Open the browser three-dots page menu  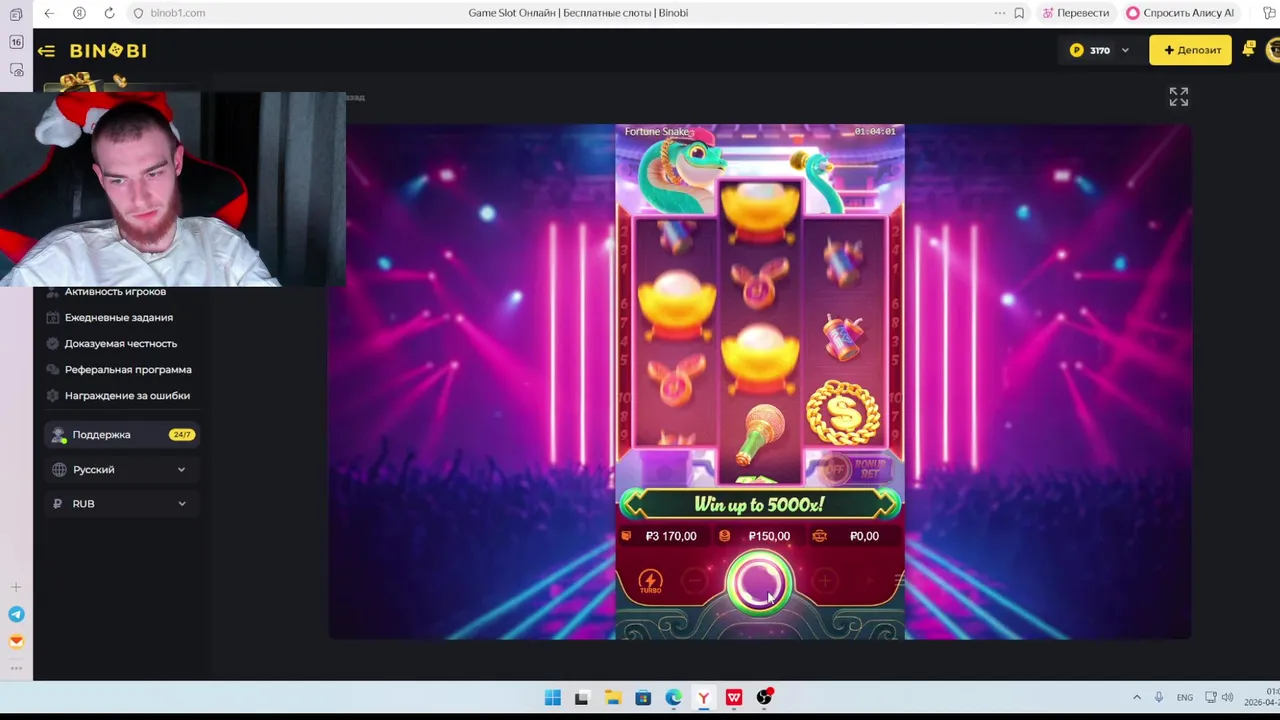point(999,13)
